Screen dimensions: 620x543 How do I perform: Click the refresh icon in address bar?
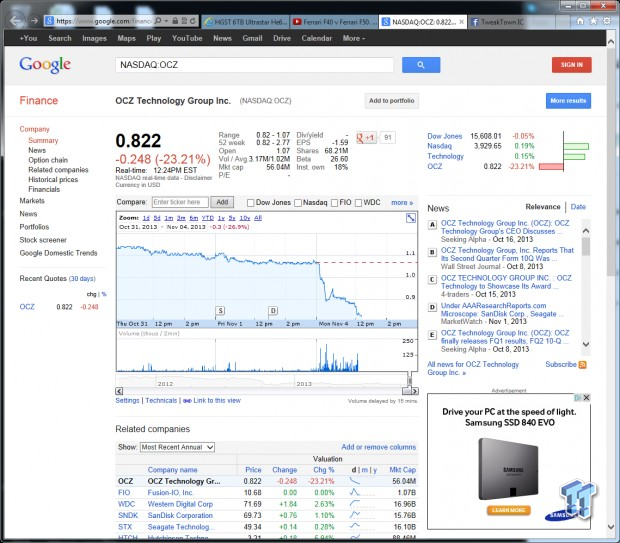(193, 21)
